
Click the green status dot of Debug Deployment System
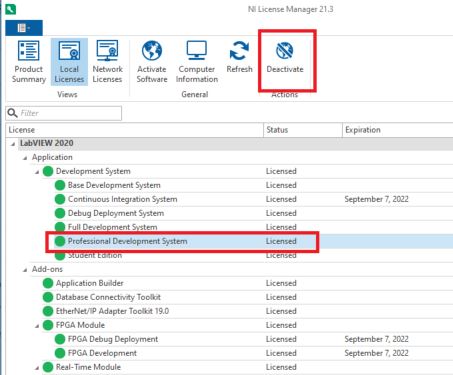point(60,213)
